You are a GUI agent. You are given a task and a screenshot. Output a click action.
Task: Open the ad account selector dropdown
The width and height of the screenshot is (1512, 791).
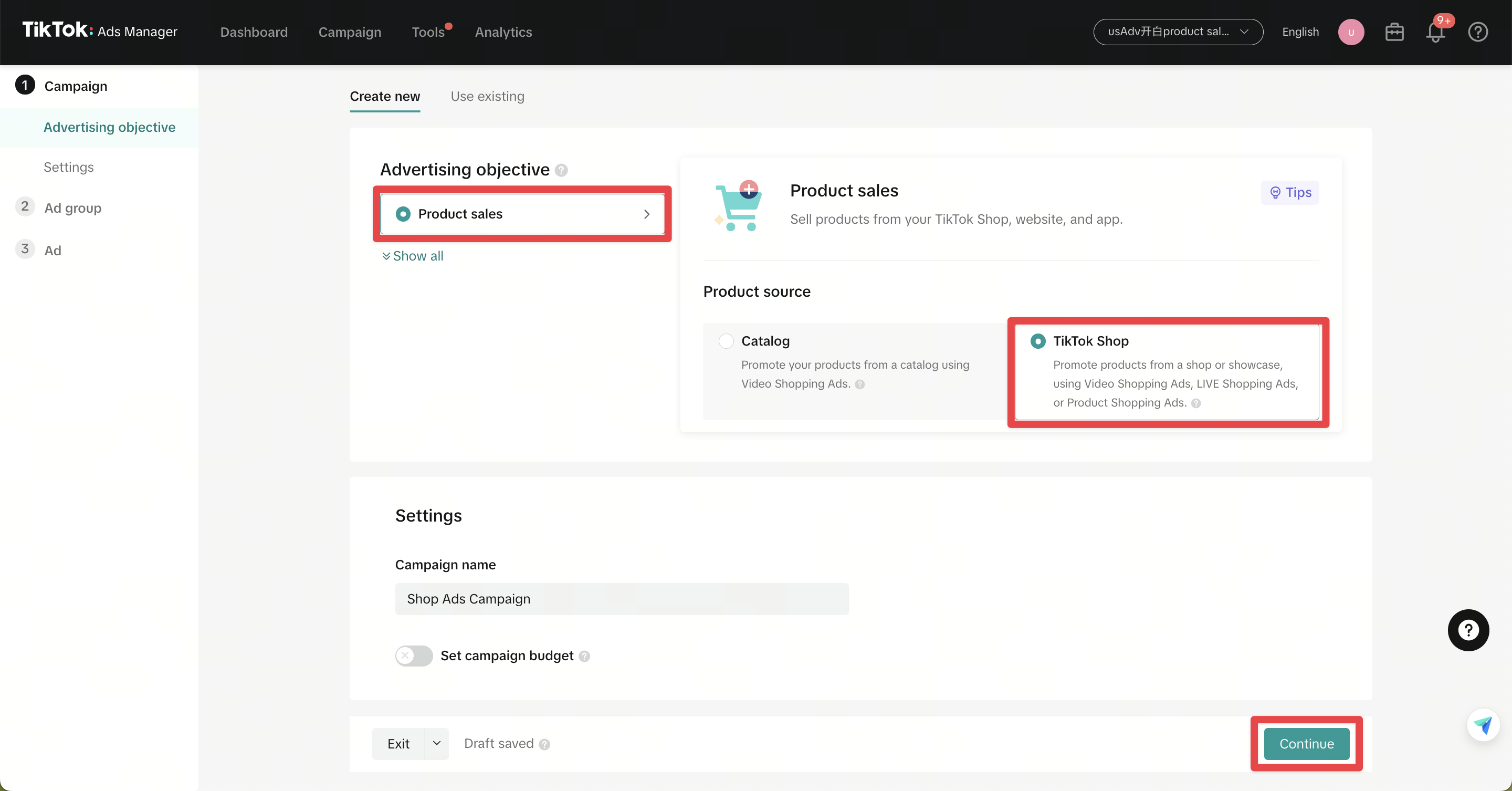click(1178, 32)
